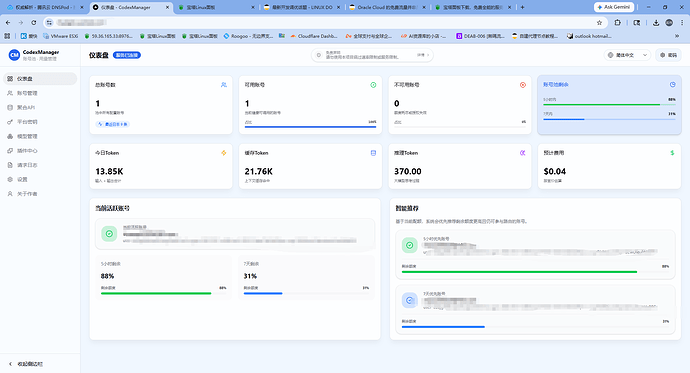The width and height of the screenshot is (690, 373).
Task: Click the 关于作者 person icon
Action: (10, 194)
